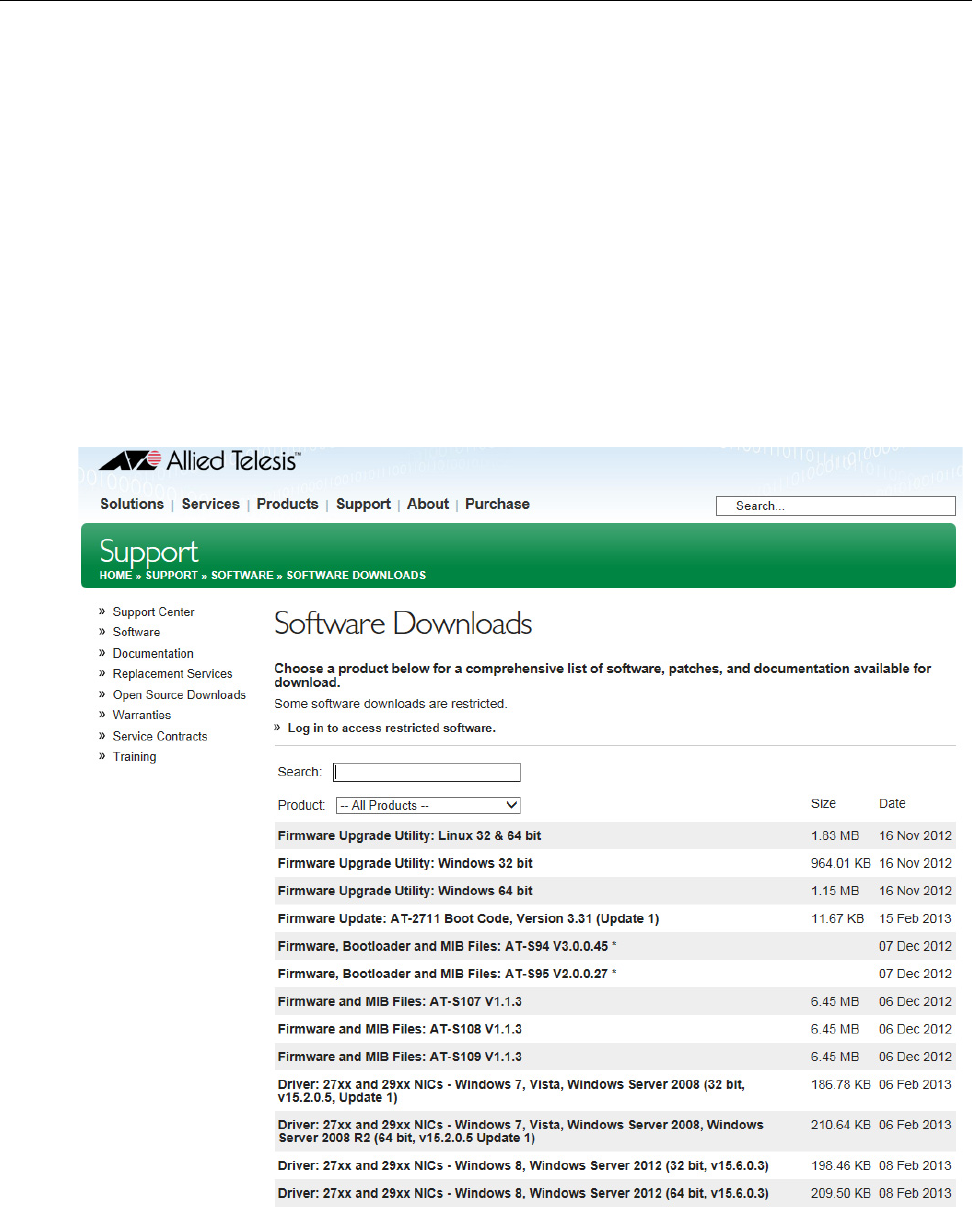Screen dimensions: 972x1209
Task: Go to HOME in the breadcrumb
Action: click(x=115, y=576)
